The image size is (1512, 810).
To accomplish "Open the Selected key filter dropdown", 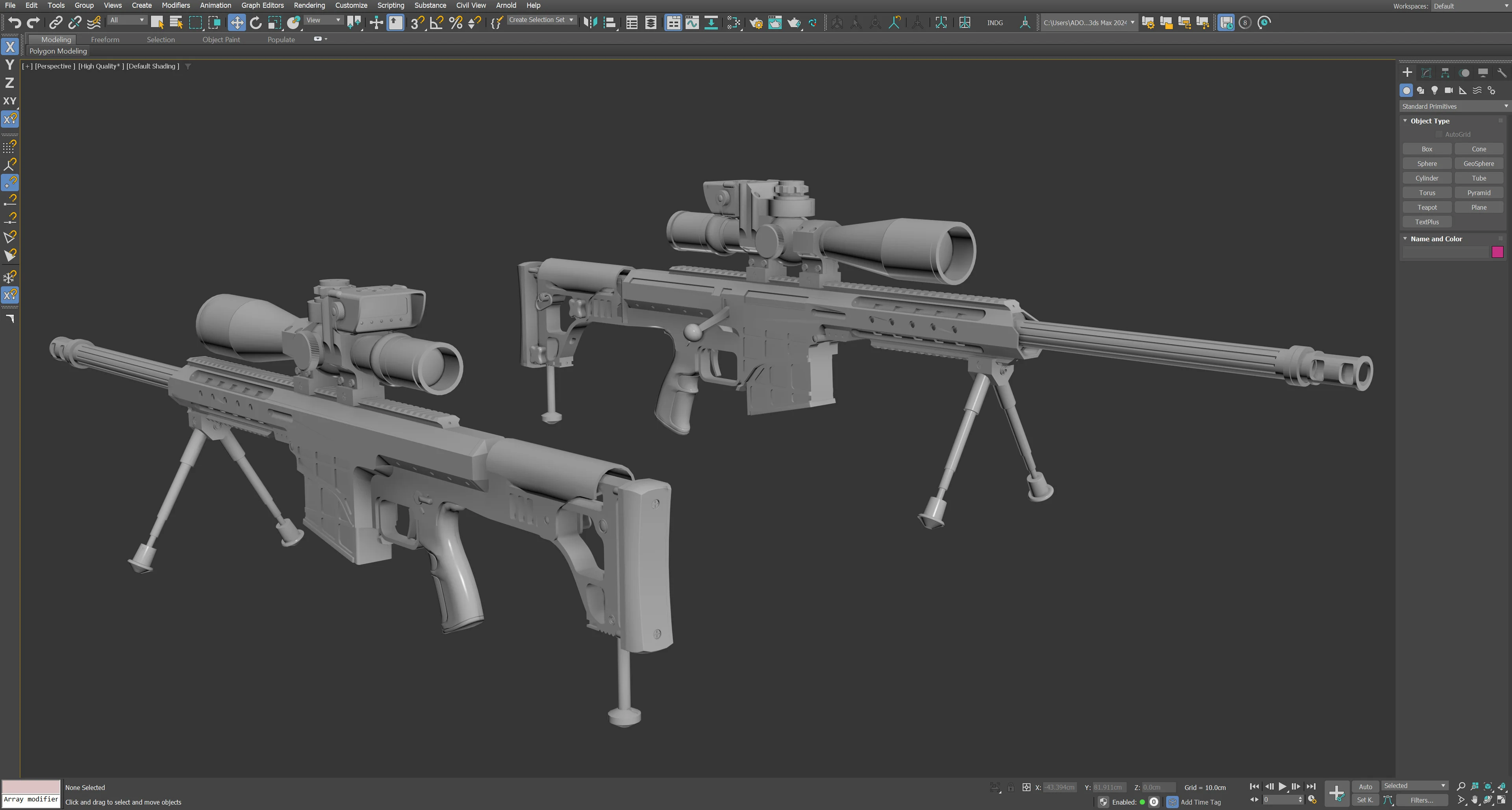I will point(1415,786).
